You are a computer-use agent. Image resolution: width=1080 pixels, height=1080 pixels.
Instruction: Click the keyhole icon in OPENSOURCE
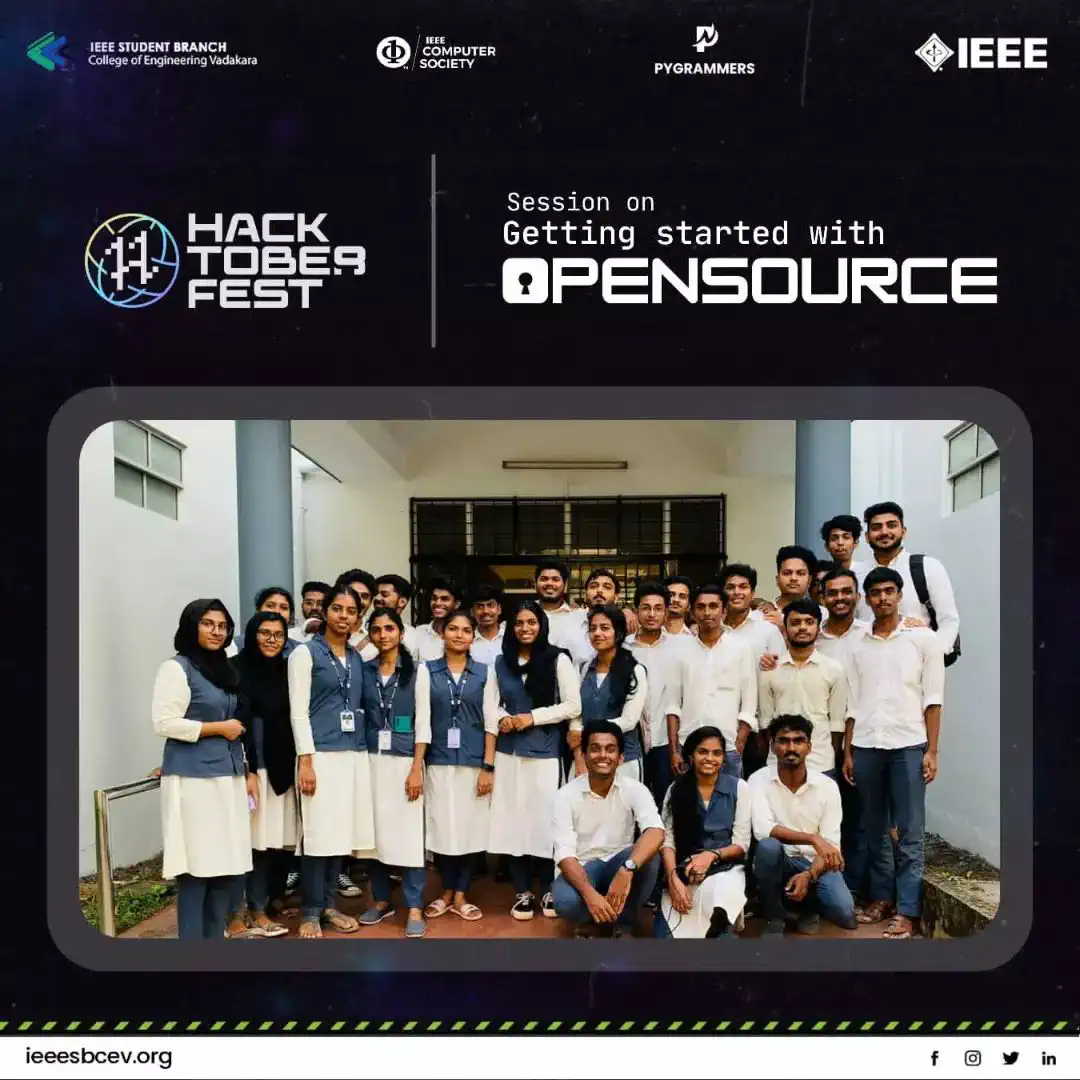pos(525,281)
